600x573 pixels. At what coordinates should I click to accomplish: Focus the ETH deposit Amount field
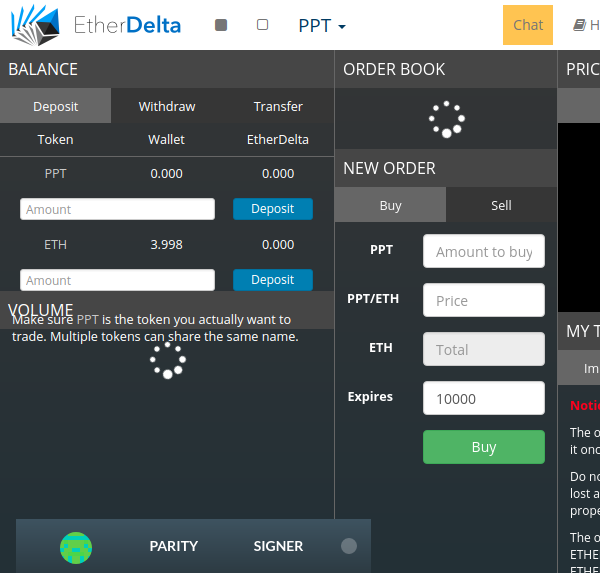pos(117,280)
